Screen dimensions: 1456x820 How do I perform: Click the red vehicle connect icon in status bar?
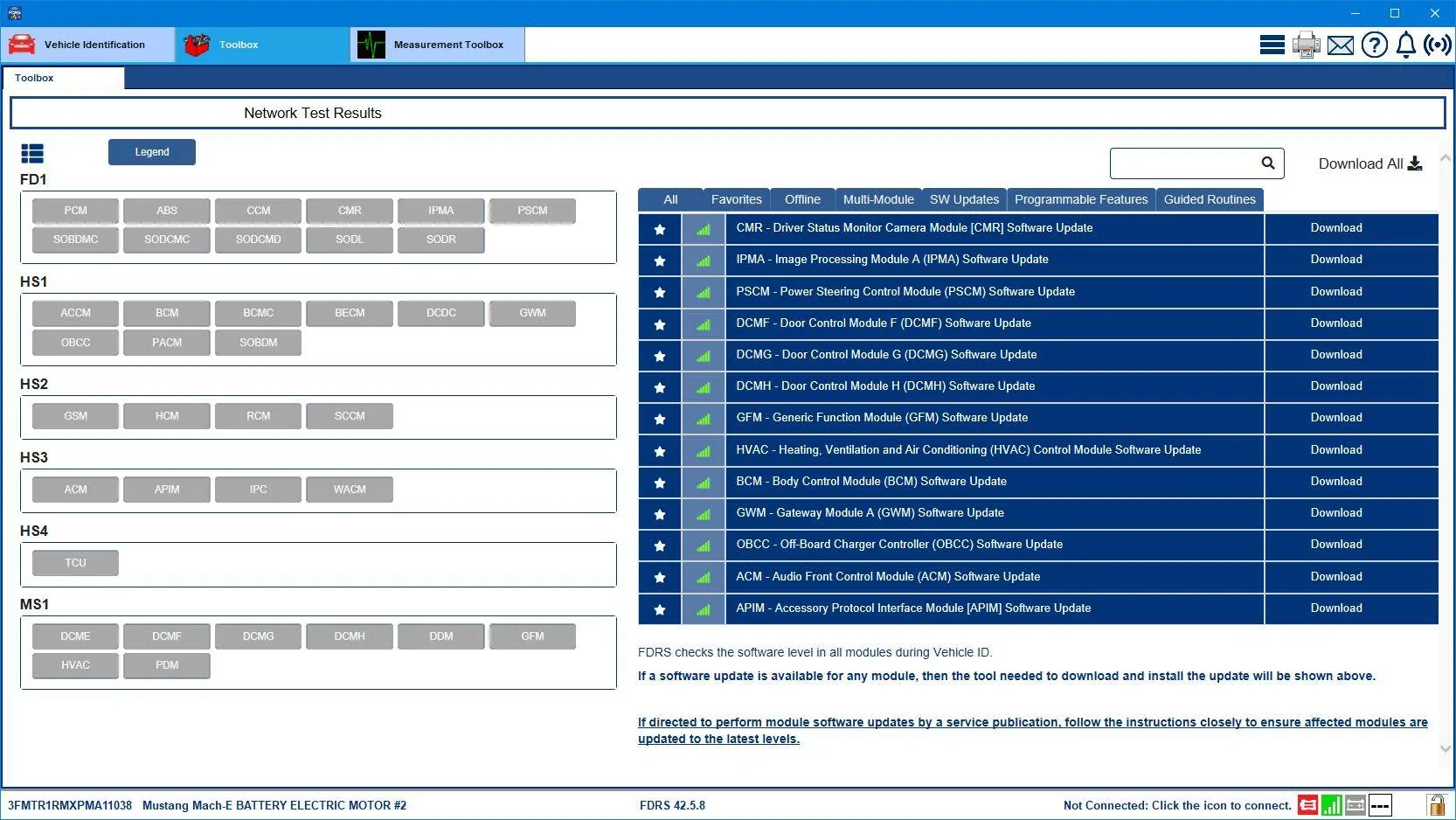coord(1308,805)
